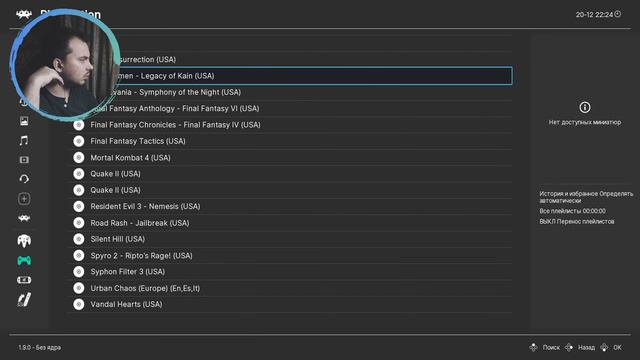Click the info icon above thumbnail message

pyautogui.click(x=584, y=107)
